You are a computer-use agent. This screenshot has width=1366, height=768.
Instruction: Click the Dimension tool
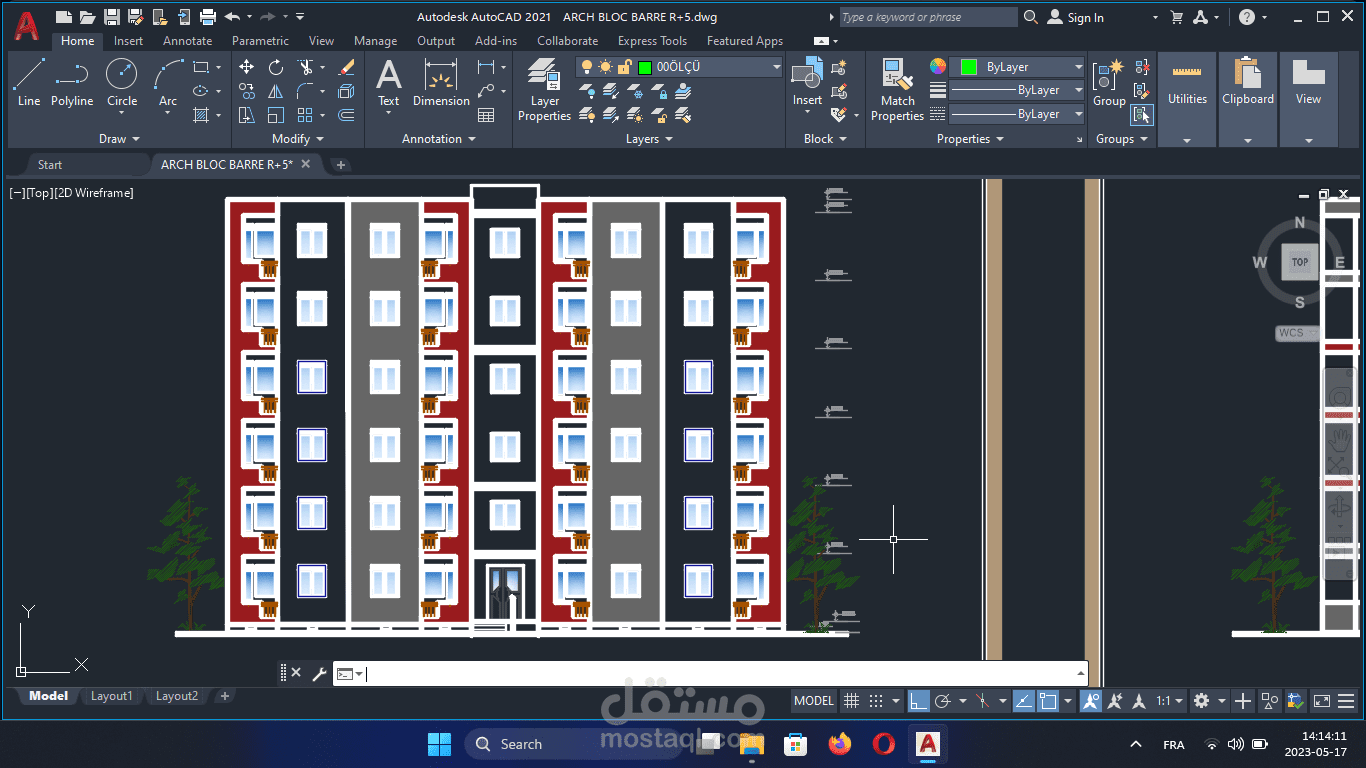pyautogui.click(x=441, y=82)
